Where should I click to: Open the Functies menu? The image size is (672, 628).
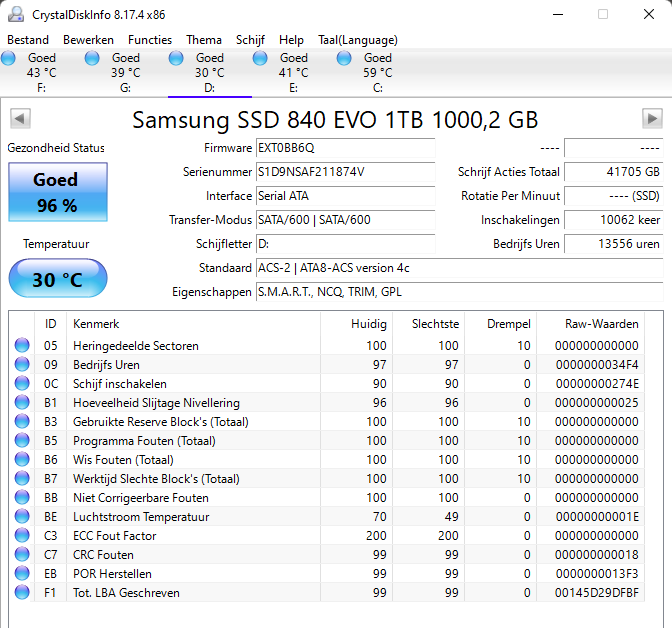point(150,40)
